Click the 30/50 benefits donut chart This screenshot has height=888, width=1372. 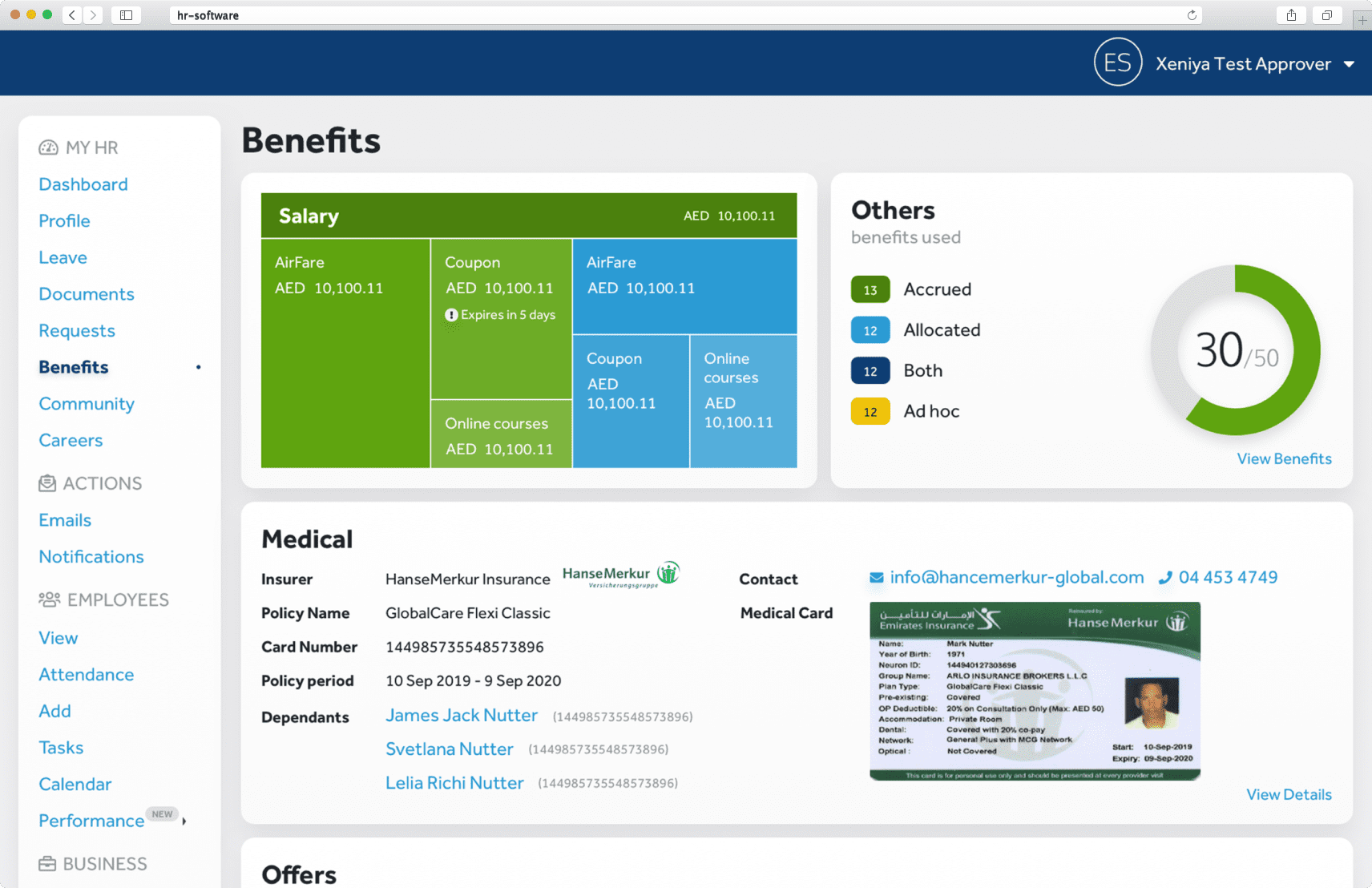pos(1234,353)
